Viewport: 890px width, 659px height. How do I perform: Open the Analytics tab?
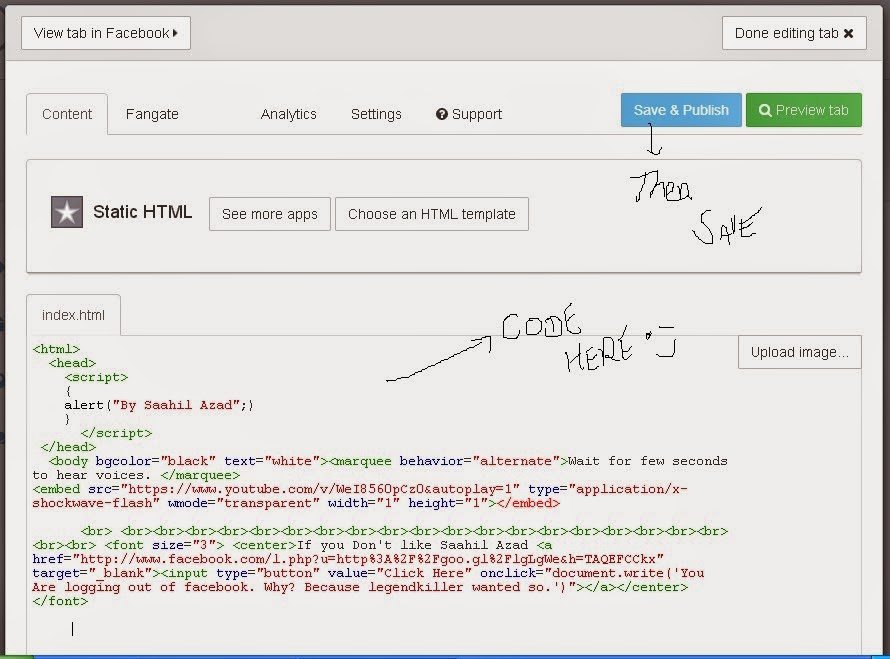point(288,114)
